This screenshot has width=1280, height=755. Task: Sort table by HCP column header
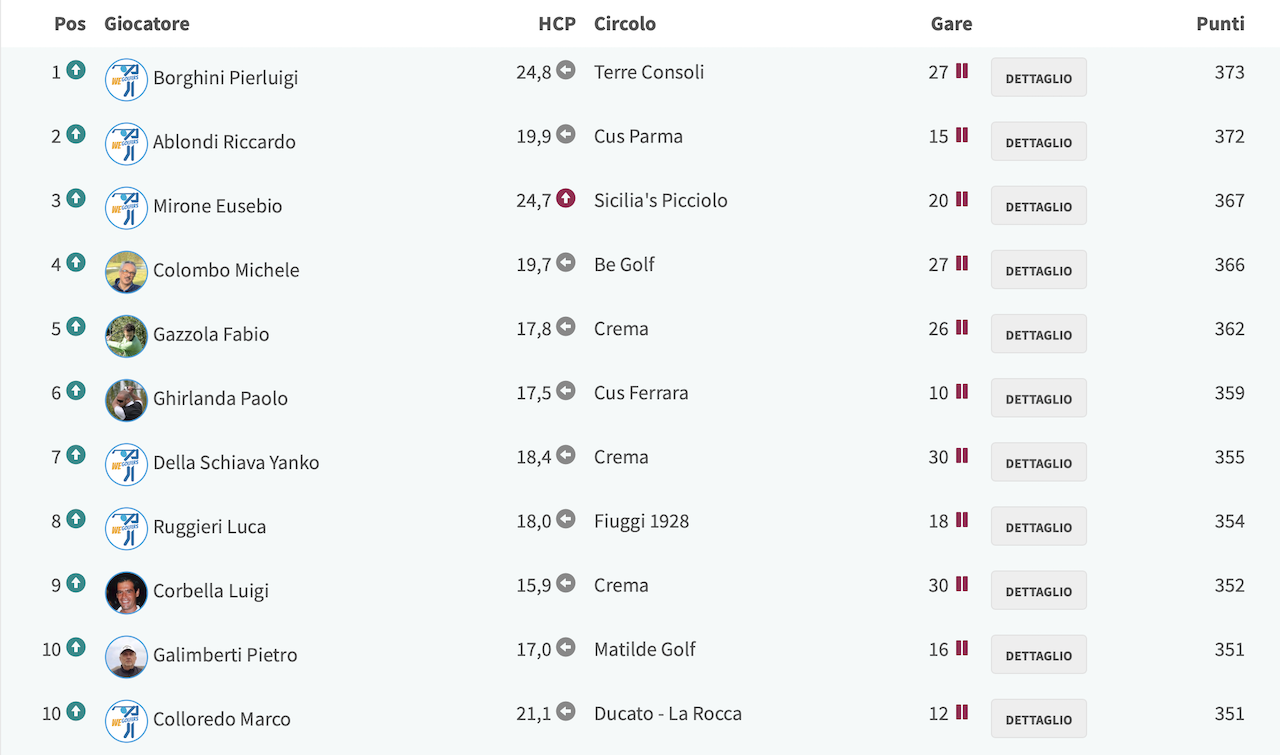tap(557, 23)
